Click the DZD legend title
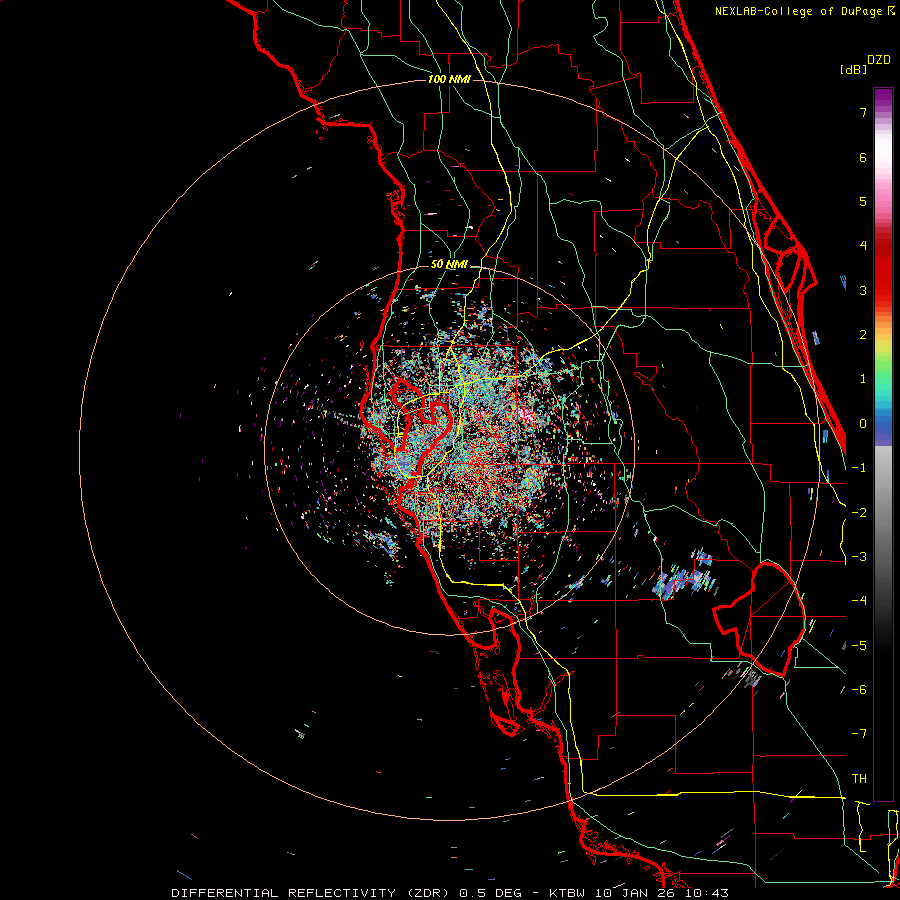Viewport: 900px width, 900px height. pyautogui.click(x=879, y=60)
